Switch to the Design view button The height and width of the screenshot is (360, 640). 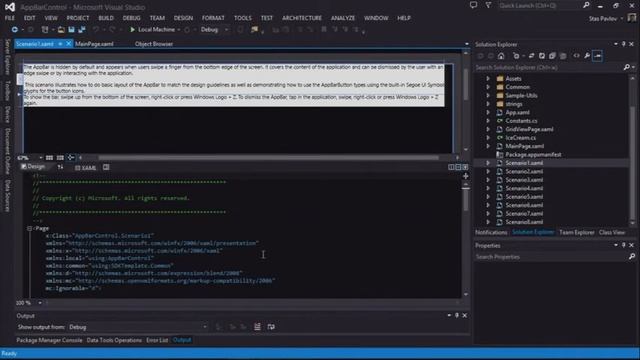coord(33,167)
